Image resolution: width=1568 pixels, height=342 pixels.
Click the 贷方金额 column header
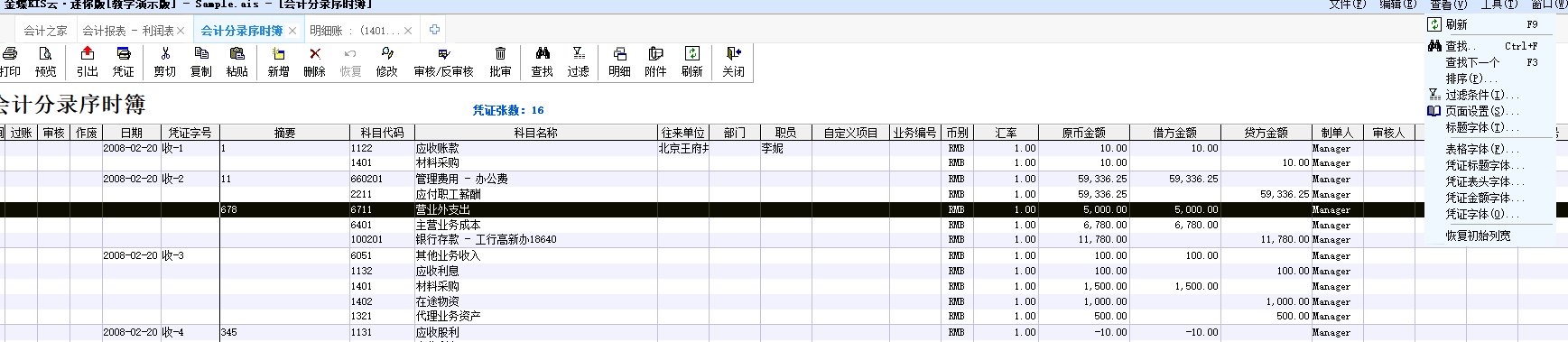tap(1266, 133)
